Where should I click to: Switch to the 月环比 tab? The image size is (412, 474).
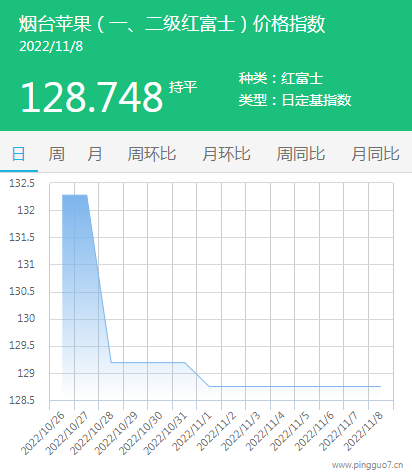tap(226, 154)
